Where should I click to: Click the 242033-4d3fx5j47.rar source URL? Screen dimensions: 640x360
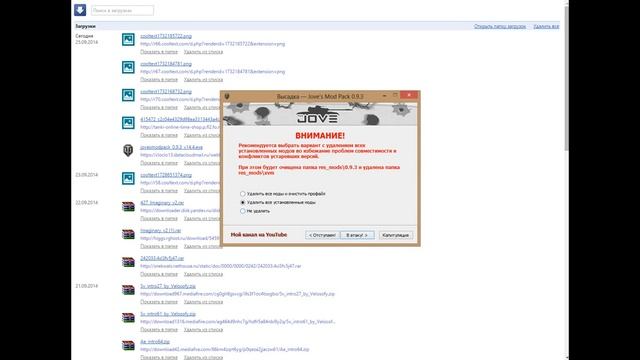tap(220, 266)
